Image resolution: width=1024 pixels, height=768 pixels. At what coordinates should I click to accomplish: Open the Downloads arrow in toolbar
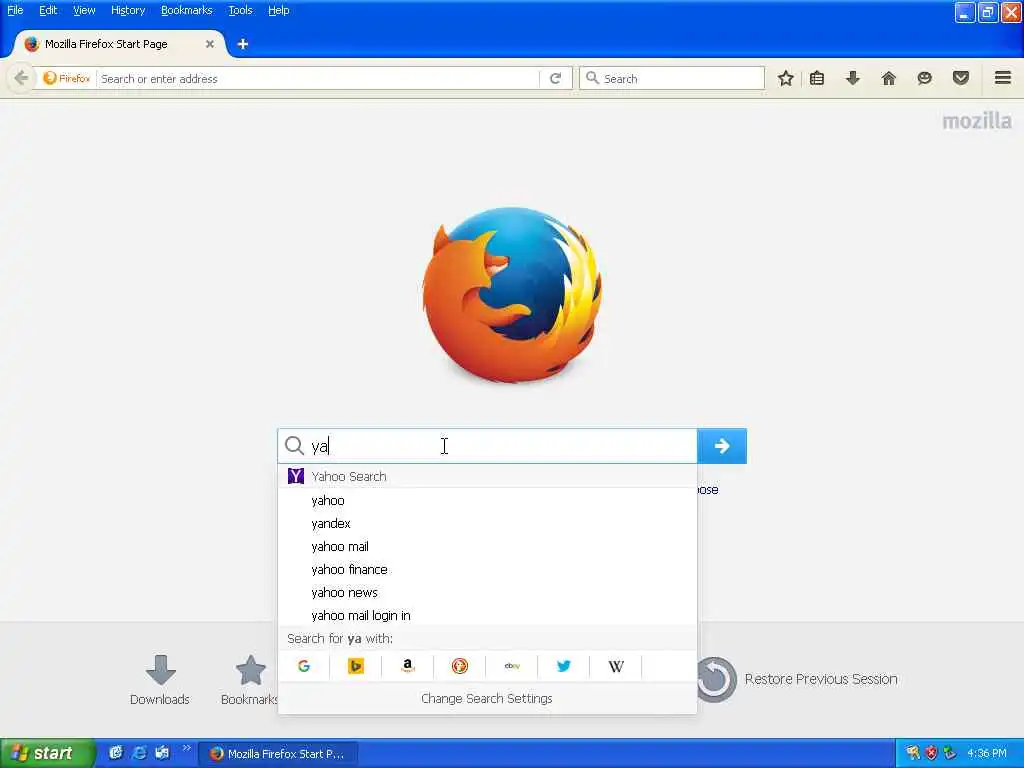point(852,78)
